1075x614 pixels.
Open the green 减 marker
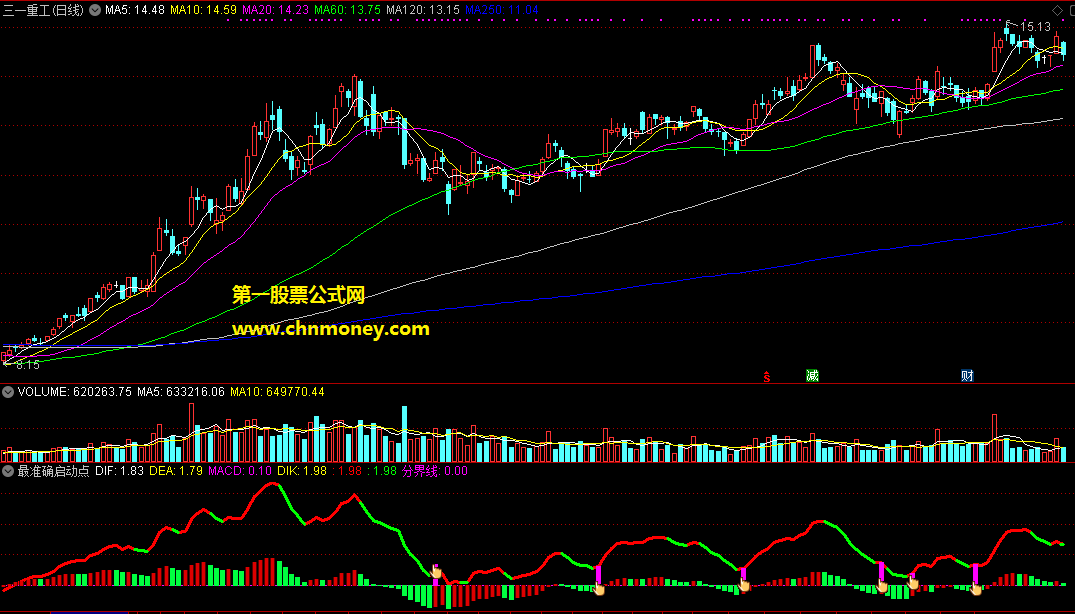[812, 376]
